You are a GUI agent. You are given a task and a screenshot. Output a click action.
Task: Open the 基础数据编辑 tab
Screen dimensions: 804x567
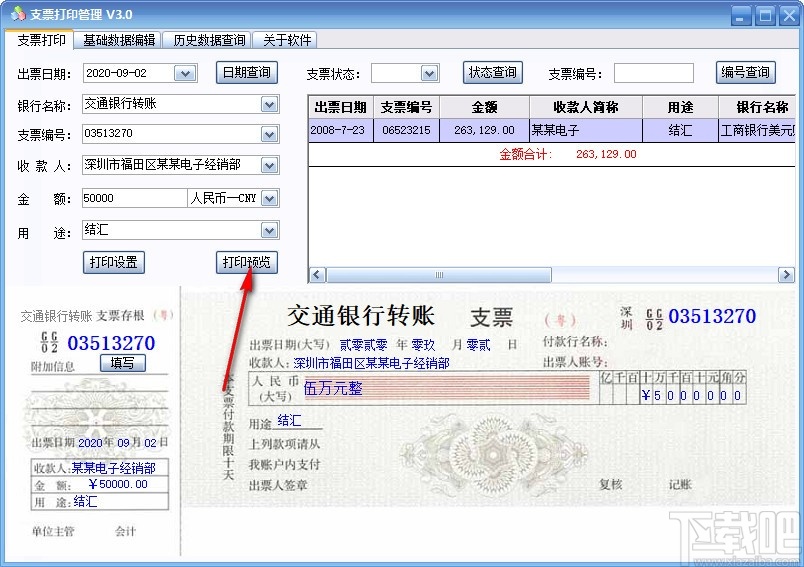click(119, 40)
